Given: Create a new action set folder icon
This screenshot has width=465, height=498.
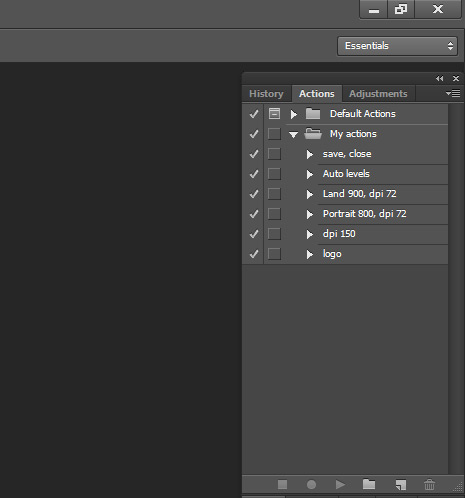Looking at the screenshot, I should 369,484.
